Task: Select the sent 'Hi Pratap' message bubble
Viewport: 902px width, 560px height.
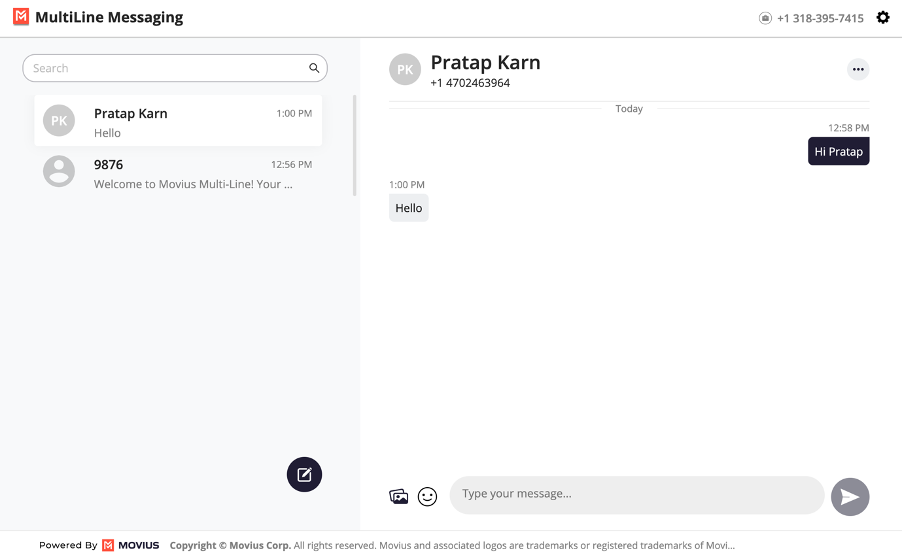Action: tap(838, 151)
